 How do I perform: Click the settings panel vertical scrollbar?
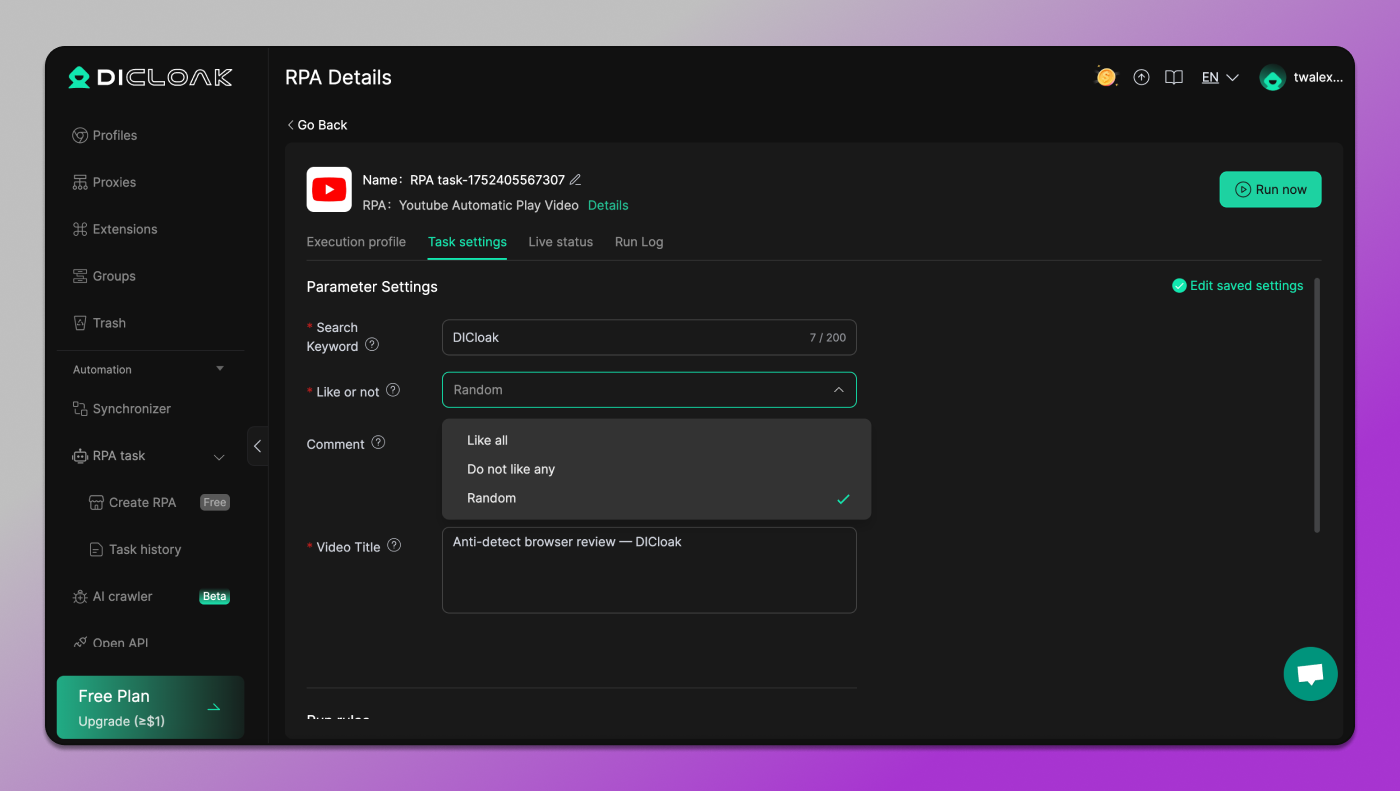tap(1317, 405)
